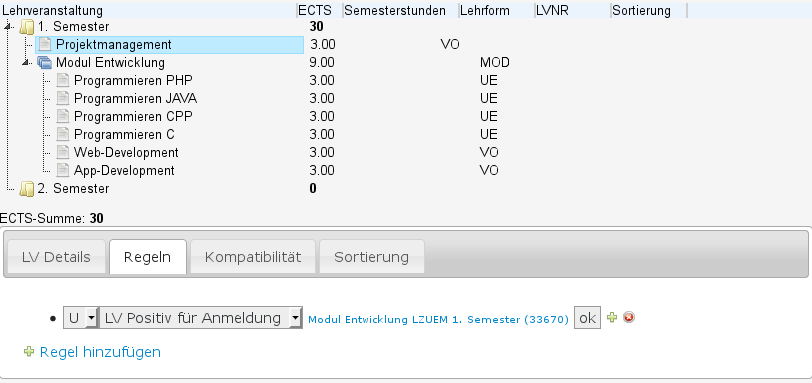Open Modul Entwicklung LZUEM 1. Semester link
The height and width of the screenshot is (383, 812).
coord(438,320)
